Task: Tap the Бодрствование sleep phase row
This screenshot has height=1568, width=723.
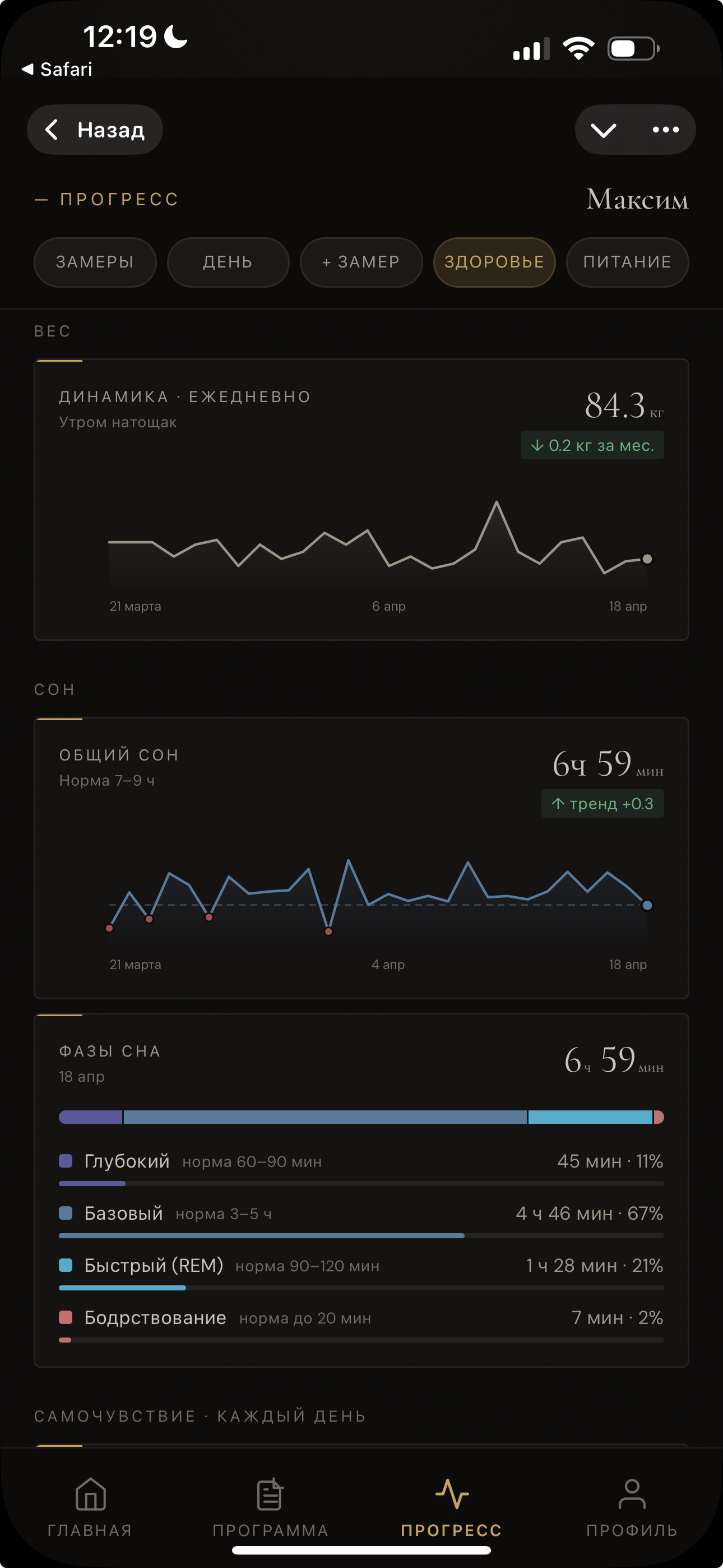Action: [361, 1318]
